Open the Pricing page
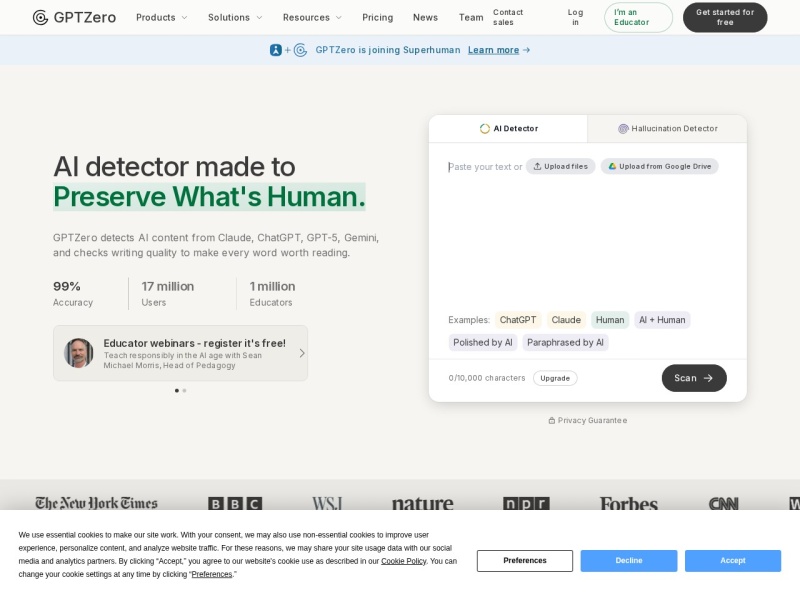This screenshot has width=800, height=600. point(378,17)
